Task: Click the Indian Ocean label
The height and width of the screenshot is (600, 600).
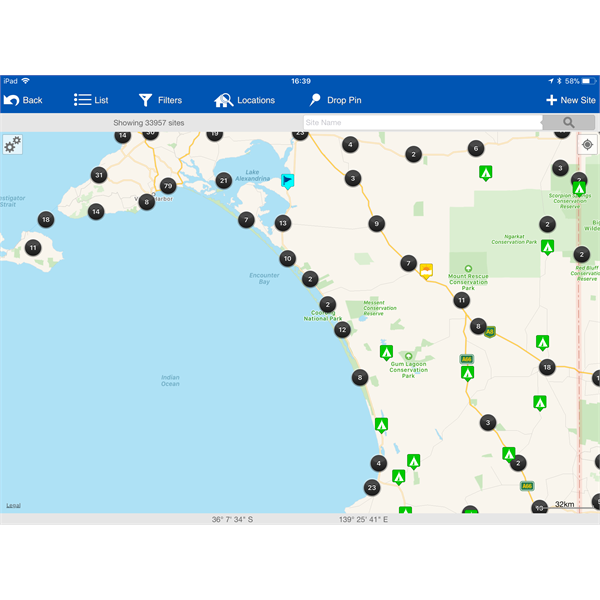Action: coord(170,381)
